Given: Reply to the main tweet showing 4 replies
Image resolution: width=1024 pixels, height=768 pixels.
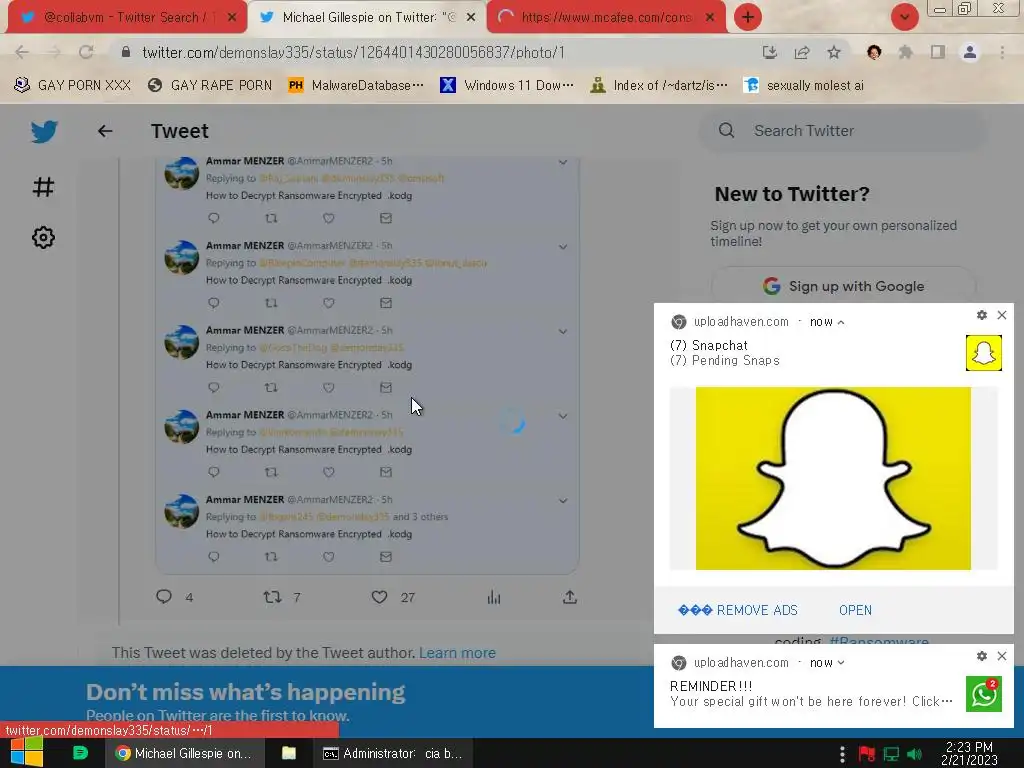Looking at the screenshot, I should pos(164,596).
